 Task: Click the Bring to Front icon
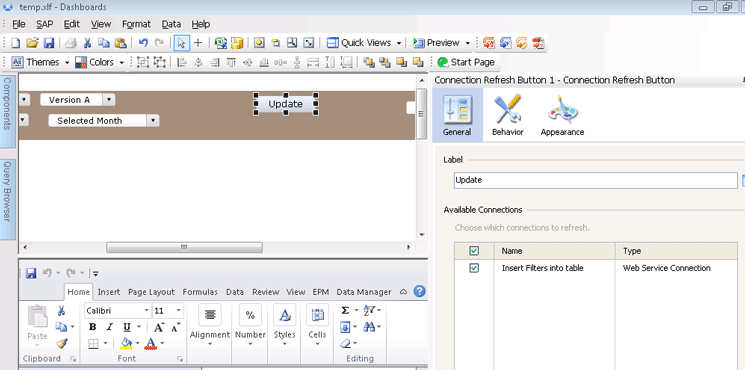pyautogui.click(x=369, y=62)
